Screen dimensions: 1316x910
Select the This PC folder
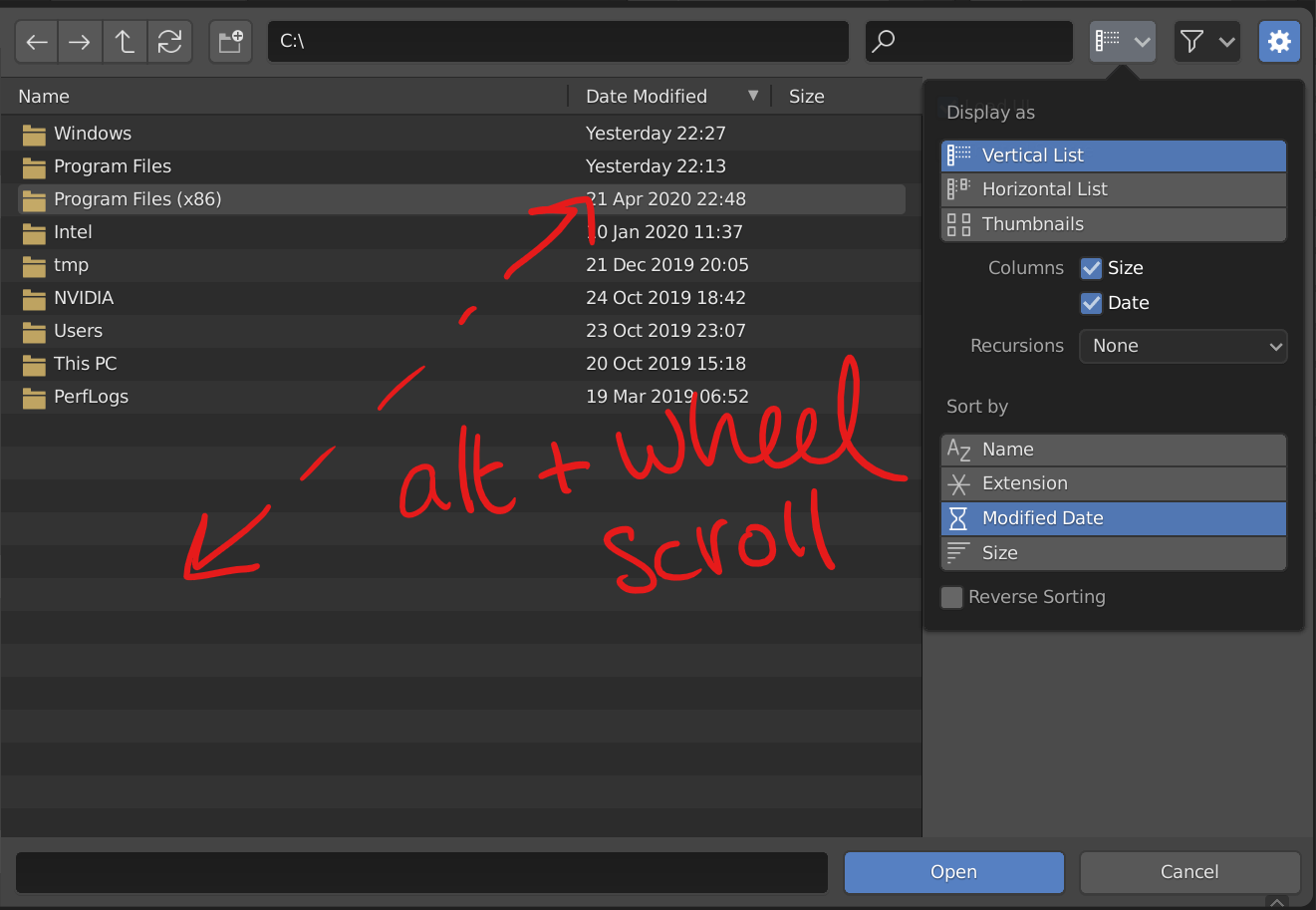(461, 364)
